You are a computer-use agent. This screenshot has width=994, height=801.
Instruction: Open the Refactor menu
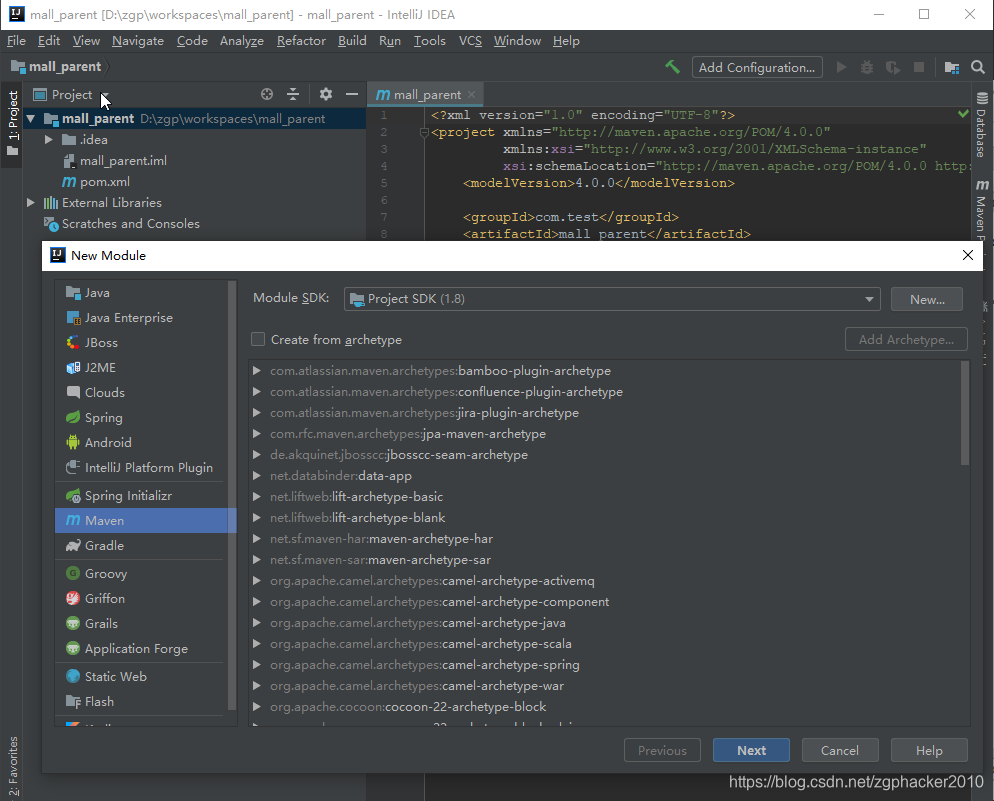pyautogui.click(x=301, y=41)
